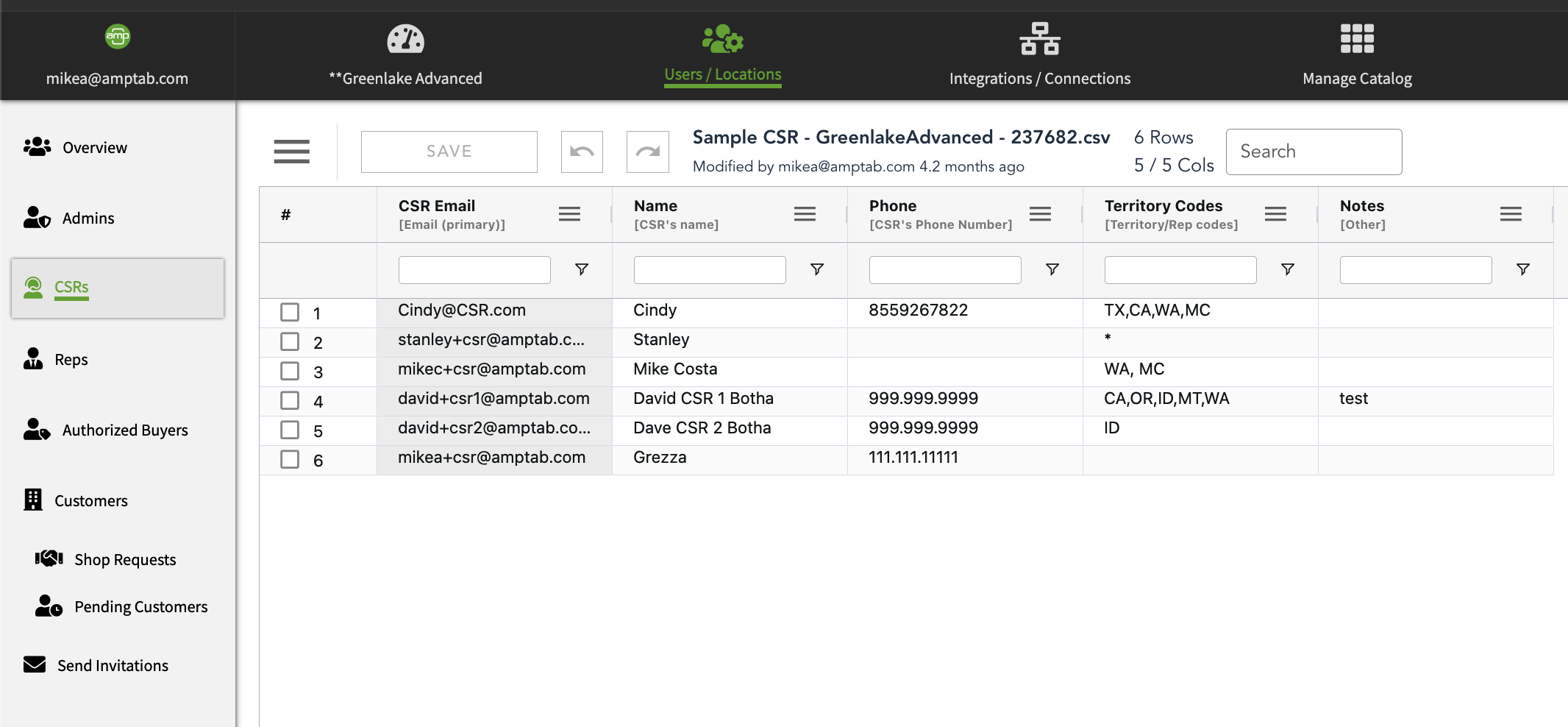Click the amp logo icon

(118, 36)
